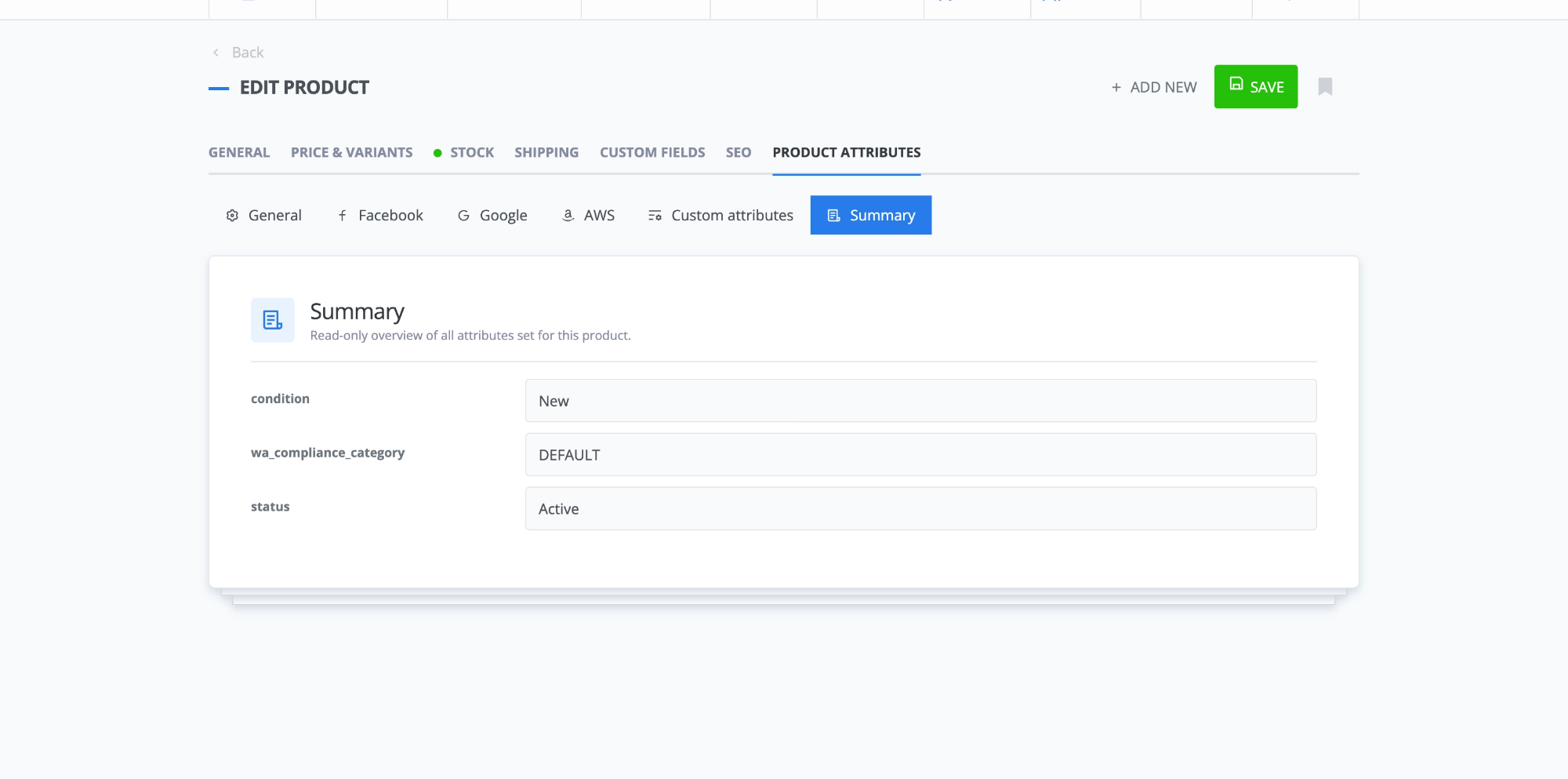
Task: Click the Summary document icon in card header
Action: pyautogui.click(x=273, y=320)
